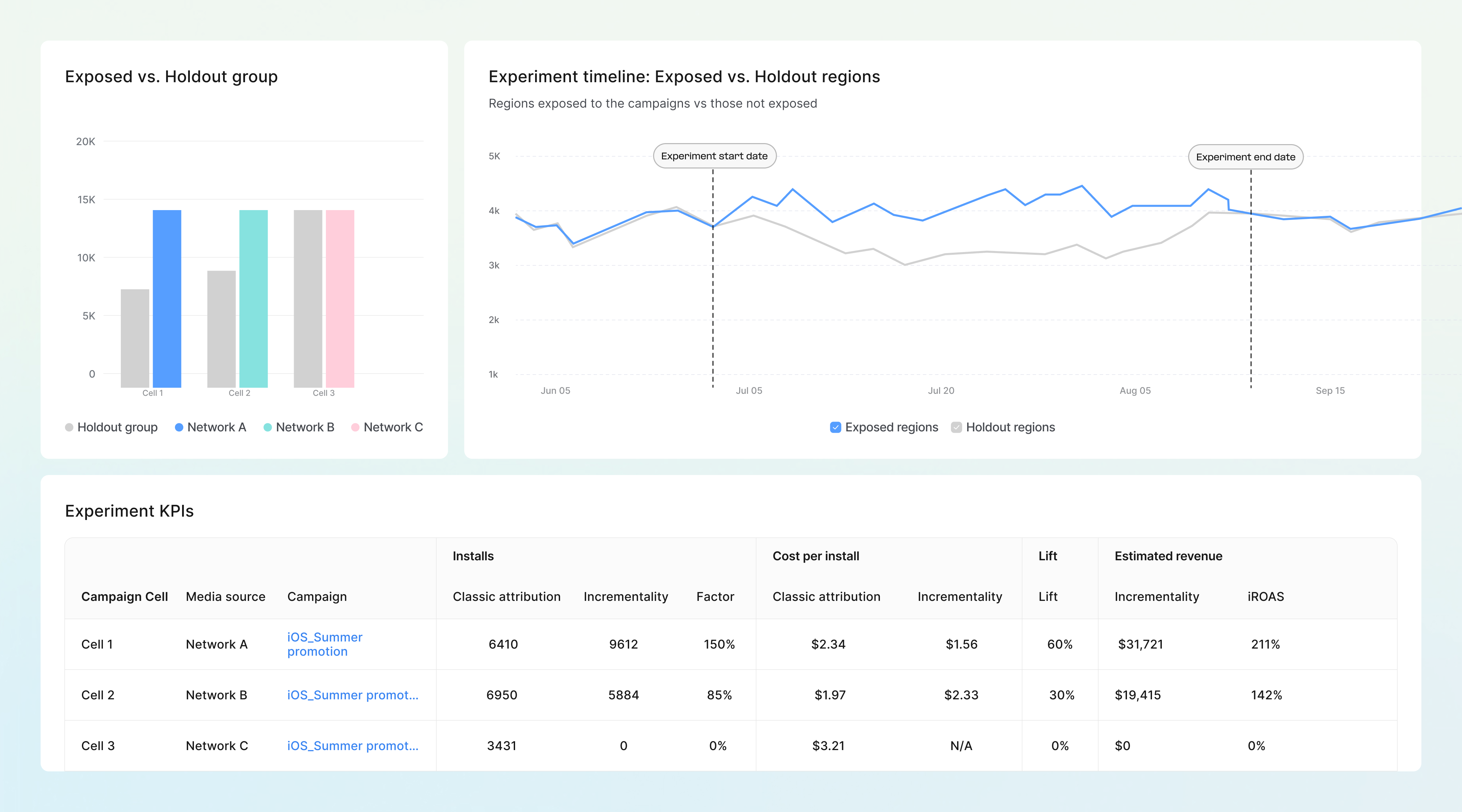Open the Cell 2 iOS_Summer campaign link
Image resolution: width=1462 pixels, height=812 pixels.
(353, 695)
